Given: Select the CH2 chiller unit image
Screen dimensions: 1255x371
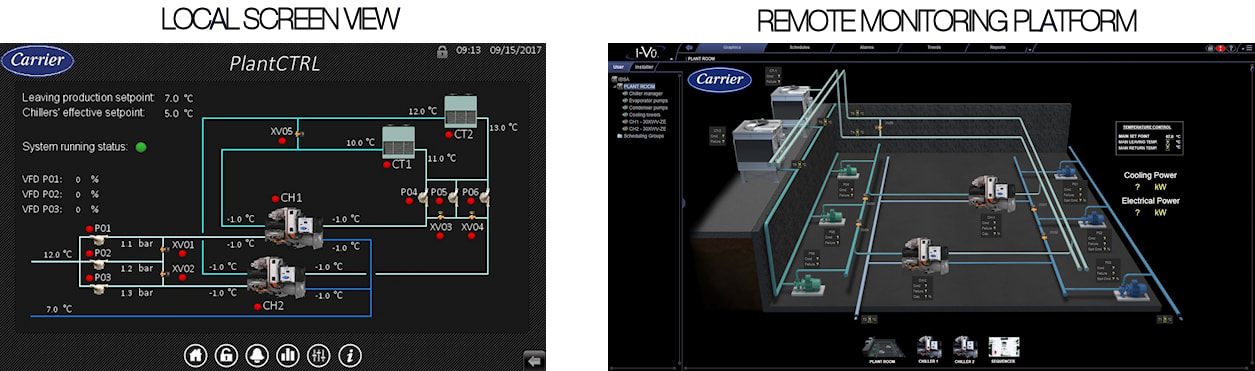Looking at the screenshot, I should tap(277, 277).
